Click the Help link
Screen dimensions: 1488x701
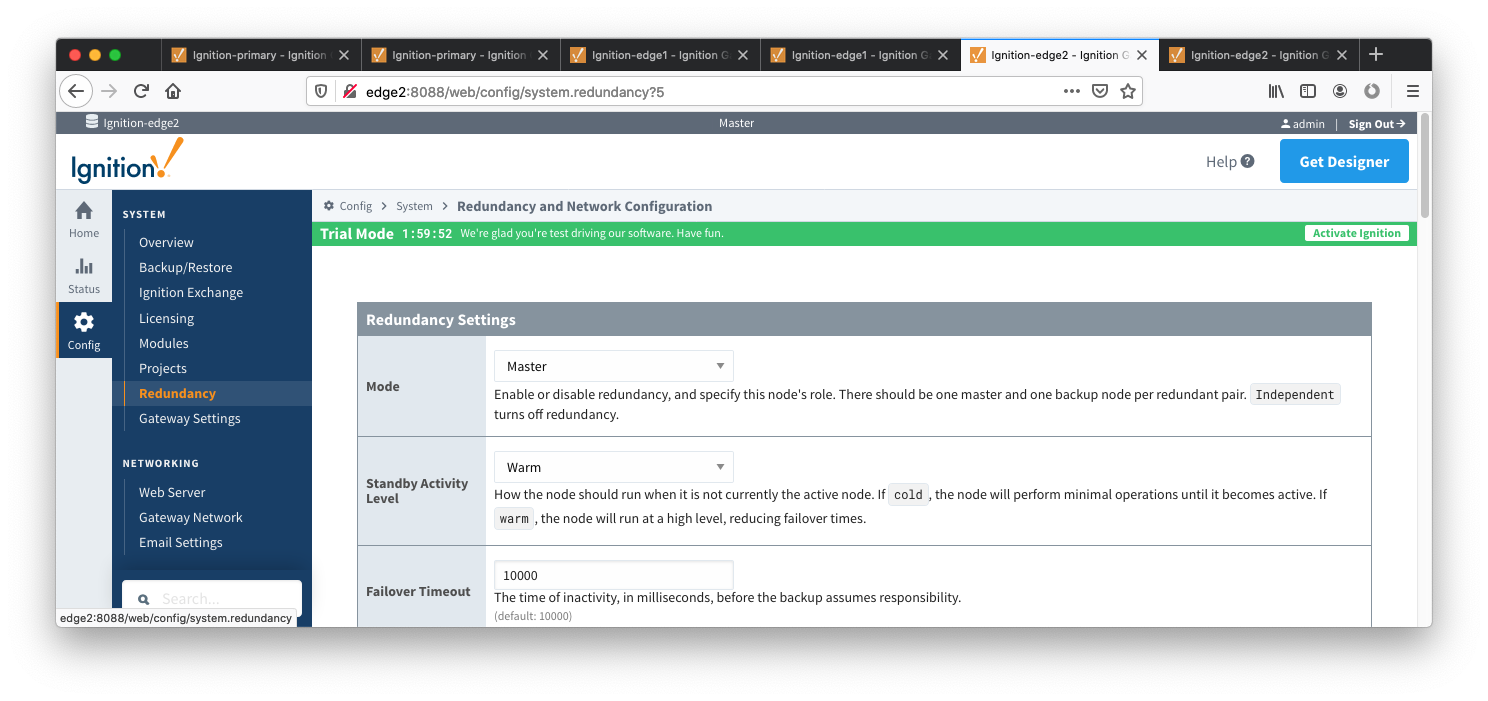pyautogui.click(x=1221, y=161)
